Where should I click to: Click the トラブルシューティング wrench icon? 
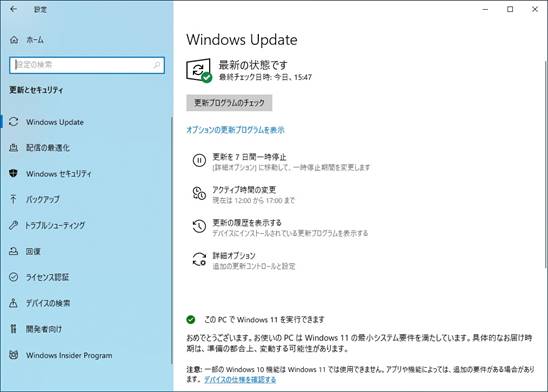pos(14,225)
